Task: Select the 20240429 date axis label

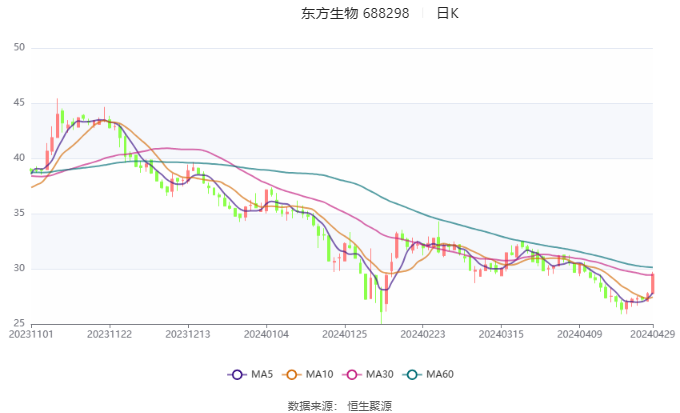Action: coord(653,334)
